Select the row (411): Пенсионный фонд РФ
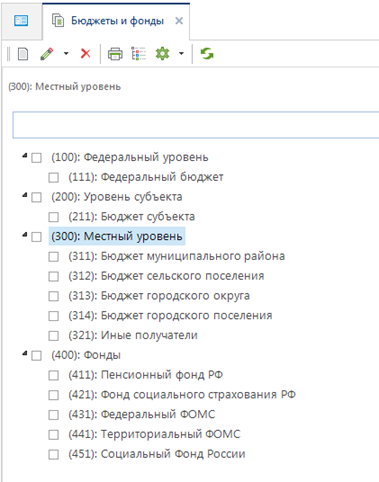 146,375
